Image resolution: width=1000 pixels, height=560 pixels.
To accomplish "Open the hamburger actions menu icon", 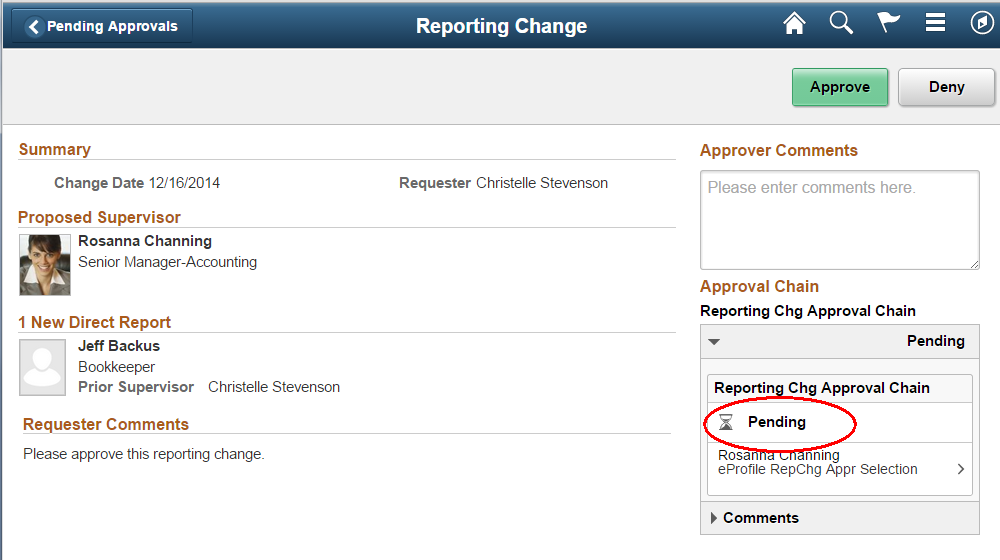I will pos(935,24).
